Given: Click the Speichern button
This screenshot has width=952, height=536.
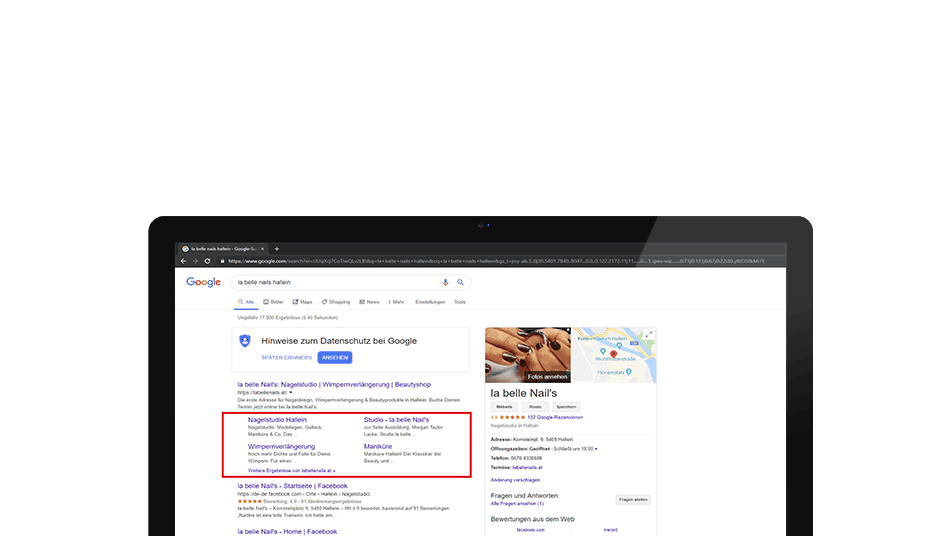Looking at the screenshot, I should [x=566, y=407].
